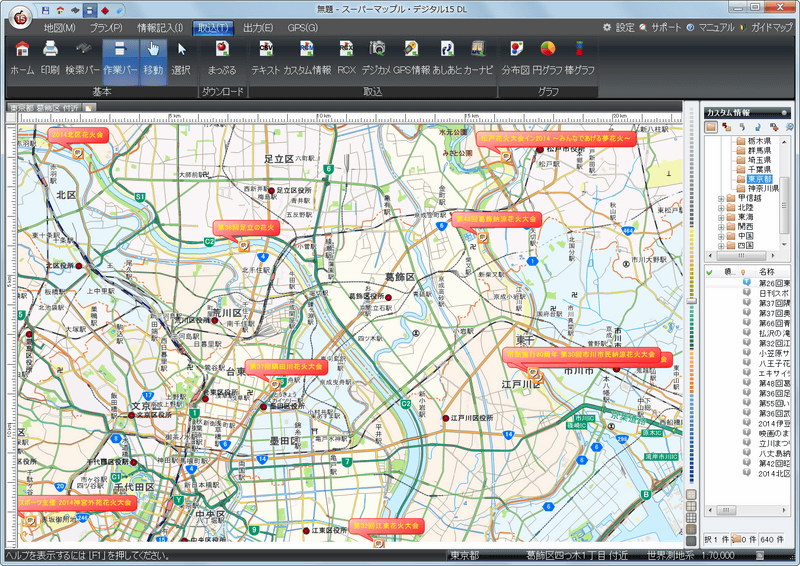Click the green checkmark column header
This screenshot has width=800, height=566.
[709, 272]
